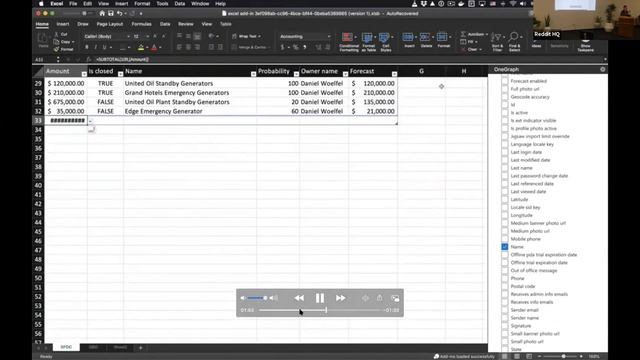
Task: Click the AutoSum sigma icon
Action: [x=463, y=34]
